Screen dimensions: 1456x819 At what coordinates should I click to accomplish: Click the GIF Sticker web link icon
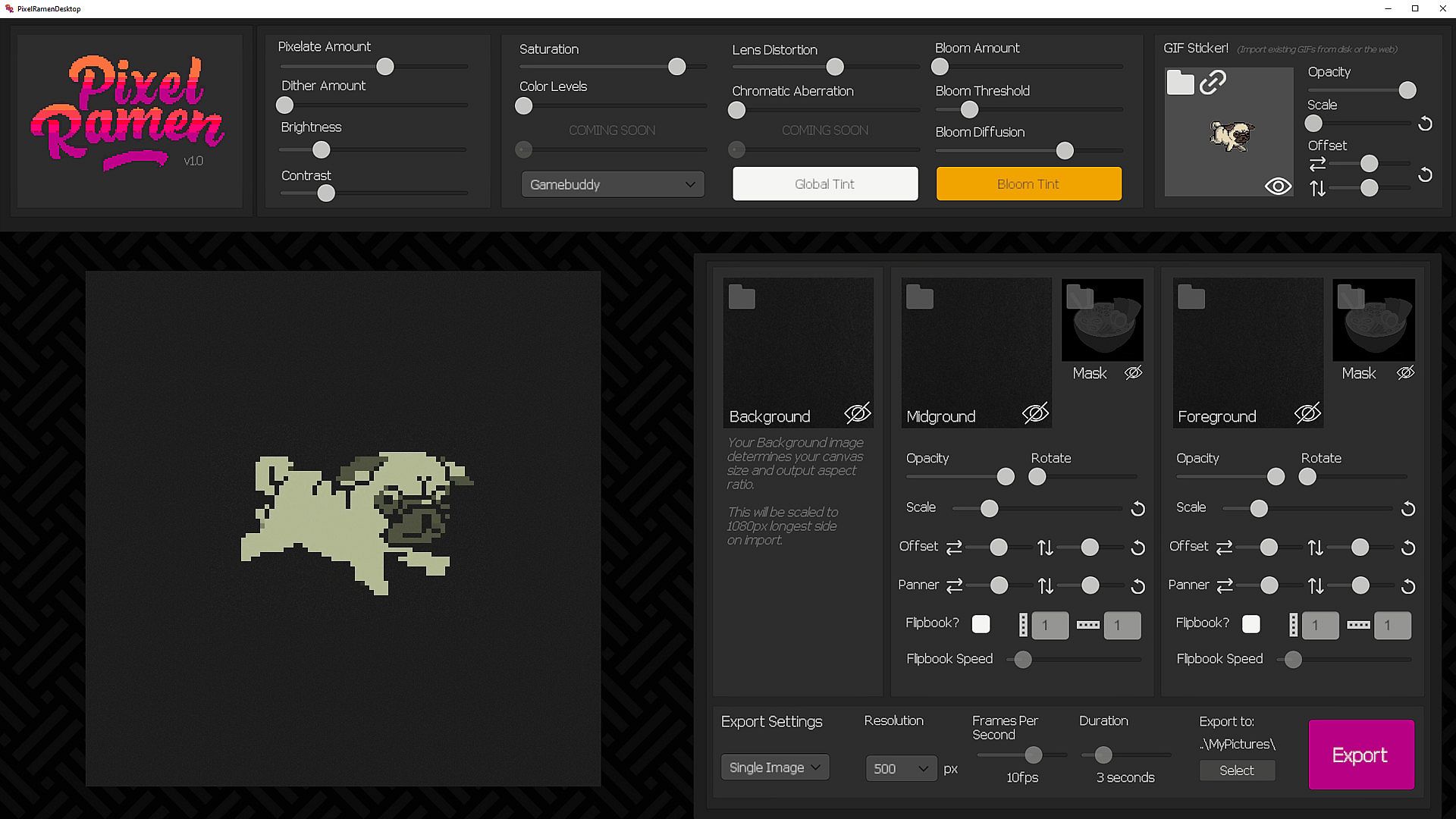1213,82
